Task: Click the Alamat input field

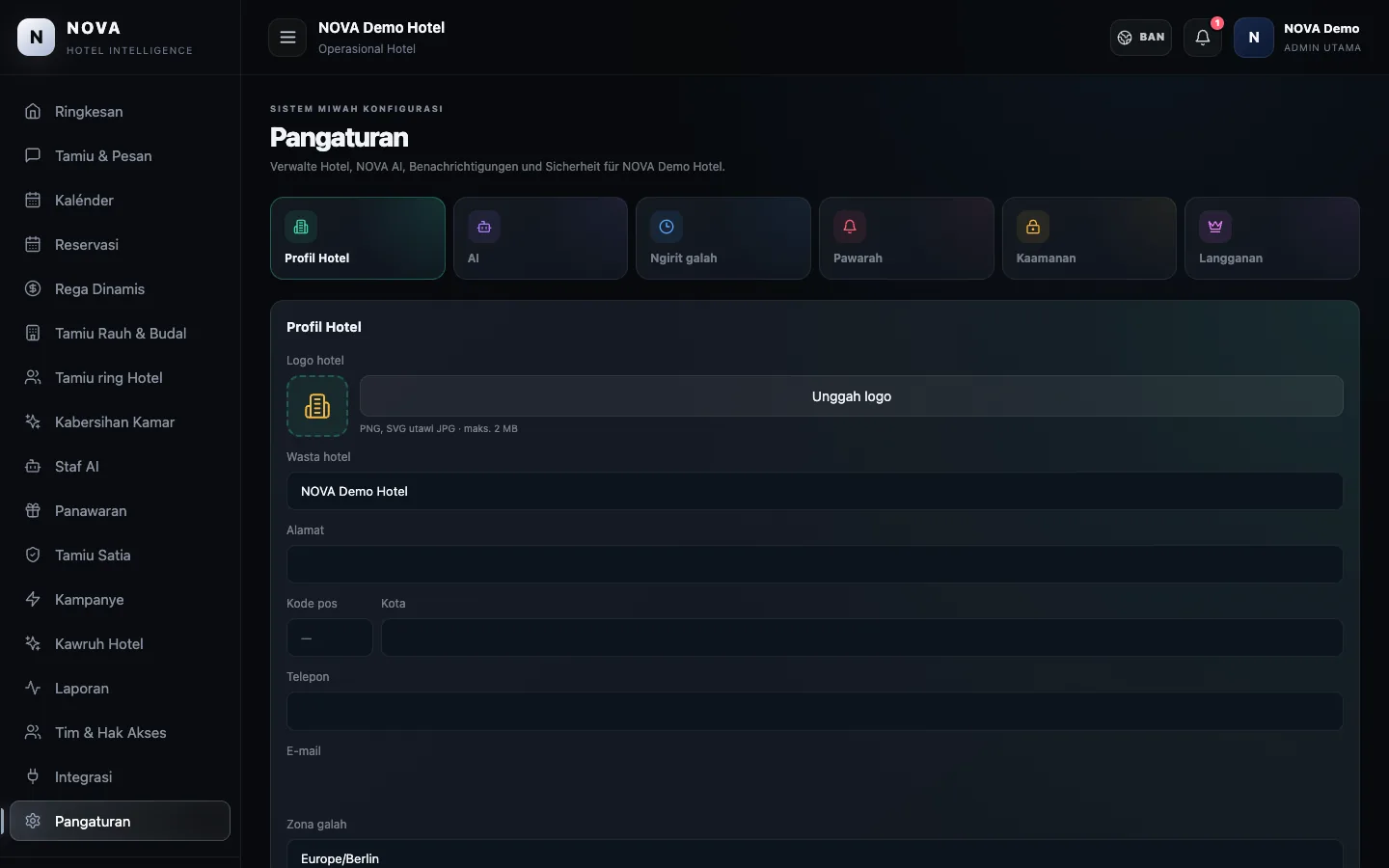Action: pyautogui.click(x=815, y=564)
